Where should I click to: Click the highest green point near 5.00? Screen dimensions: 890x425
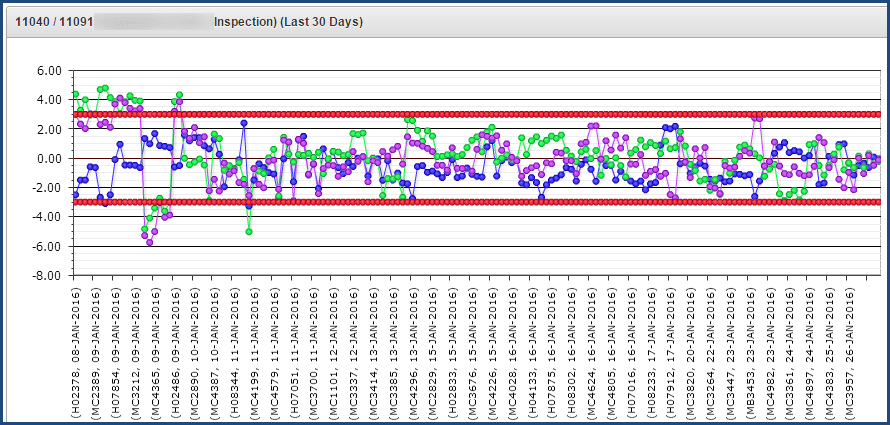pyautogui.click(x=105, y=89)
